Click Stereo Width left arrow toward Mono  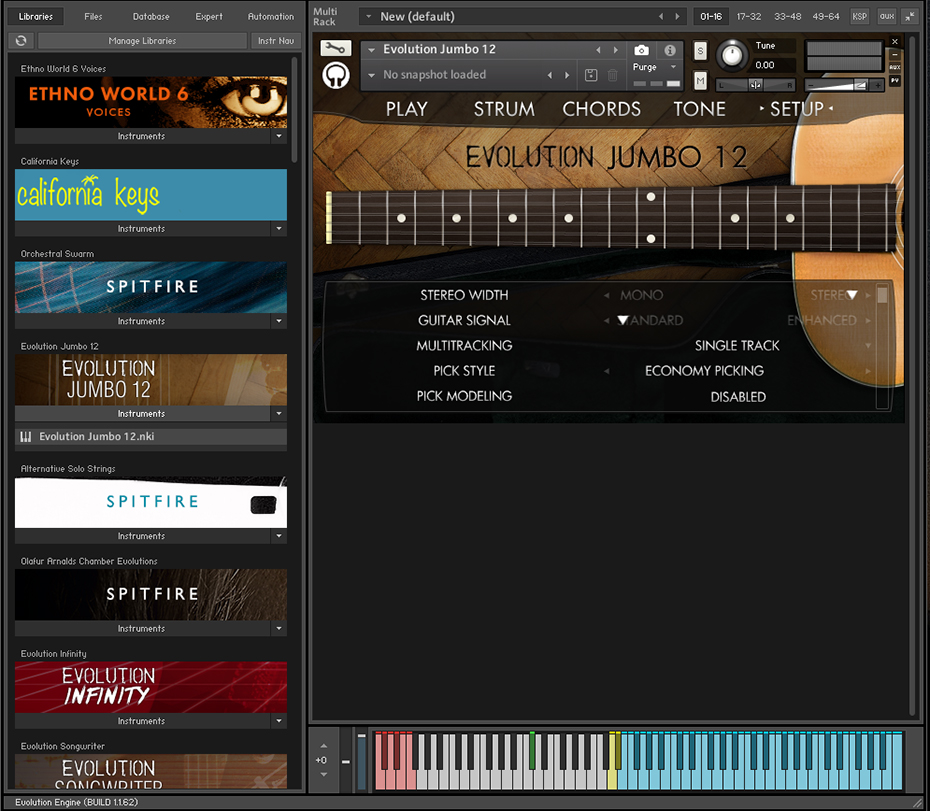(x=606, y=295)
